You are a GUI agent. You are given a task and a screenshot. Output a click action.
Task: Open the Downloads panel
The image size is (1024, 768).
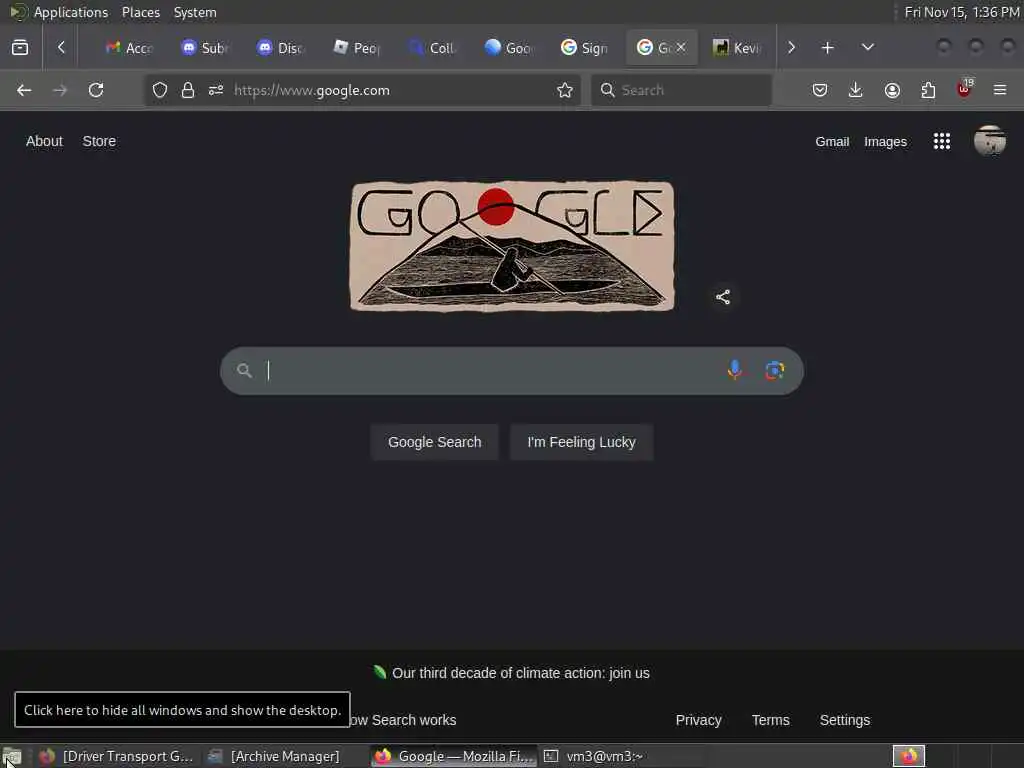(856, 90)
